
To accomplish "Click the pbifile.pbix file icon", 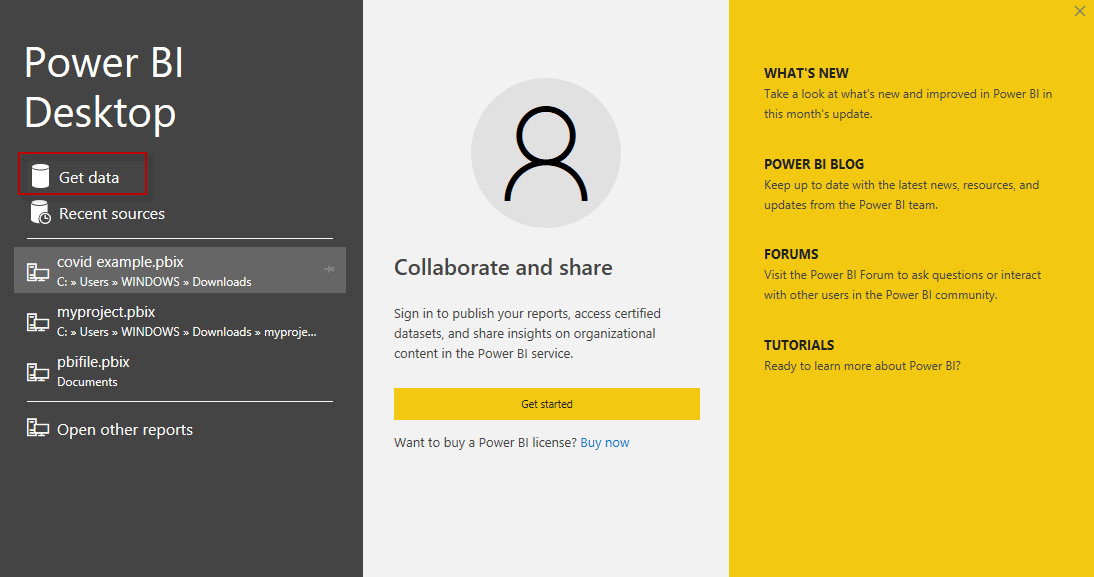I will [x=38, y=371].
